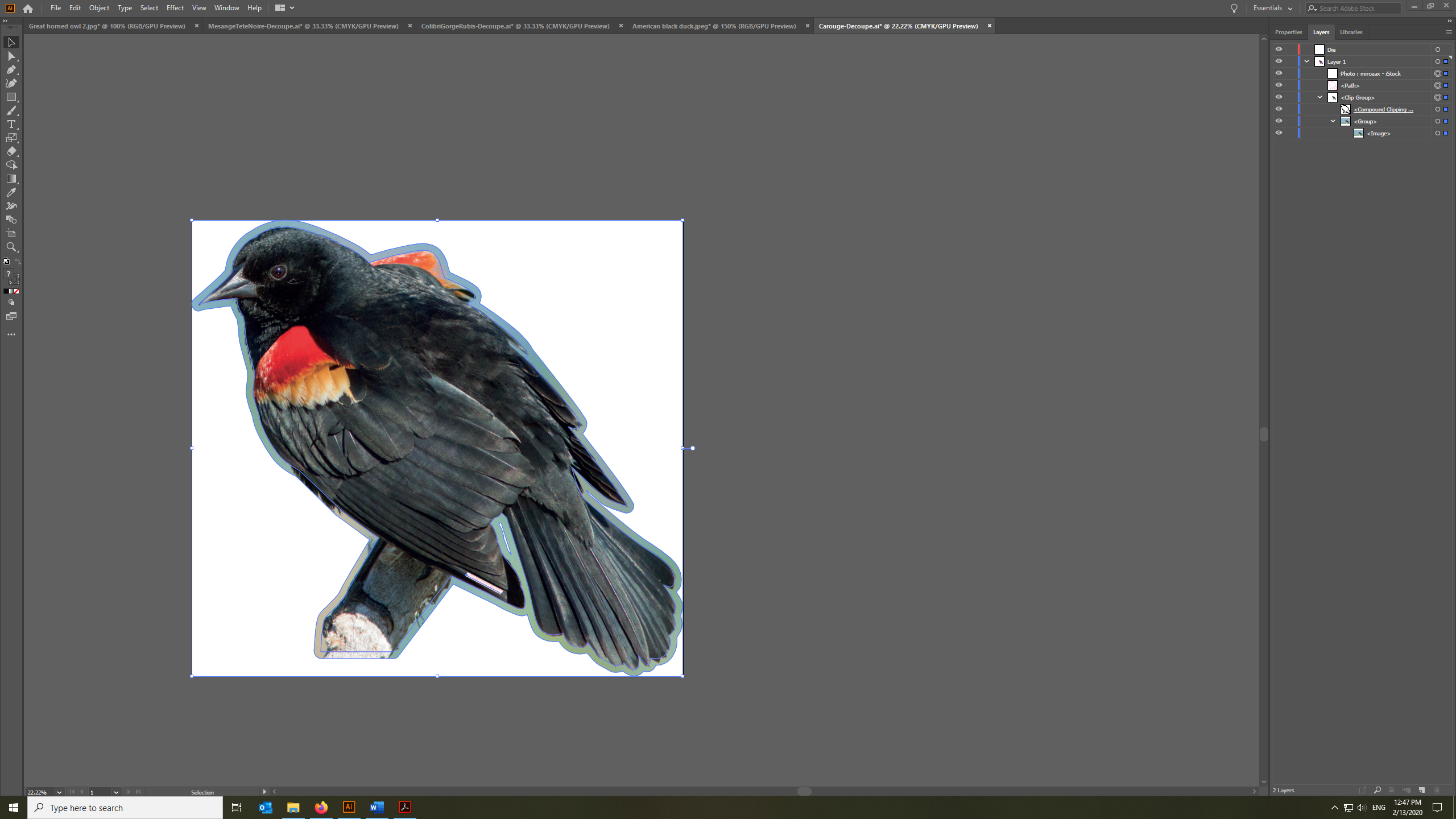Choose the Type tool
Screen dimensions: 1456x819
pos(11,124)
